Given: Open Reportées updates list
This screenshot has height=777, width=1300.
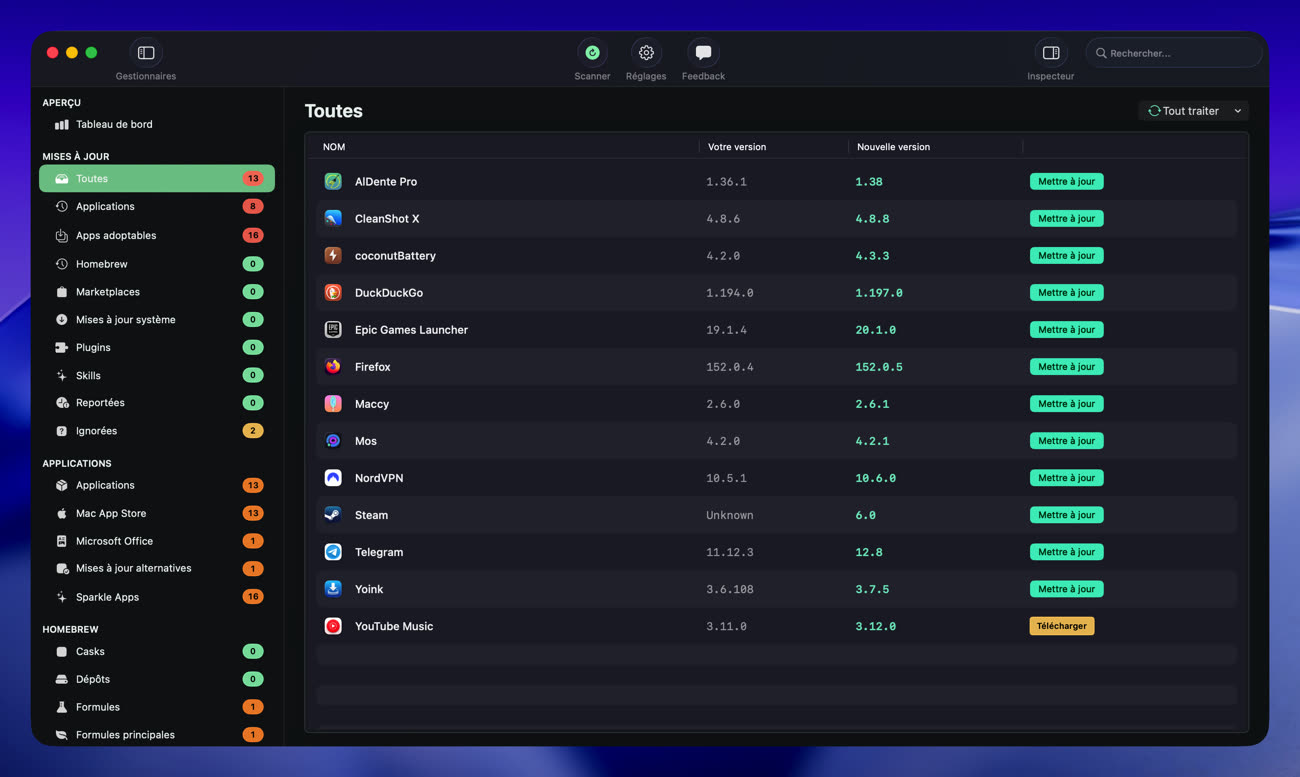Looking at the screenshot, I should click(x=157, y=403).
